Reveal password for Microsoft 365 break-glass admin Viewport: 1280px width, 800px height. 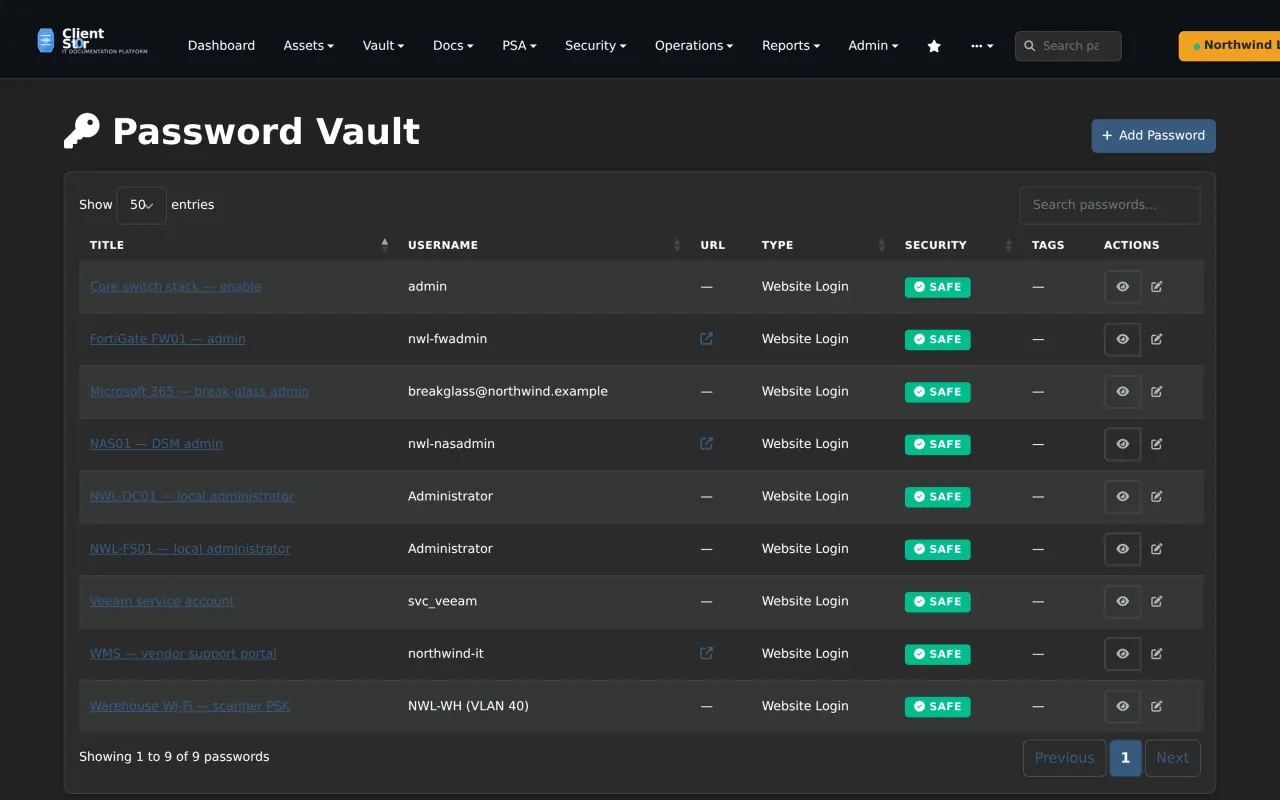(1122, 392)
